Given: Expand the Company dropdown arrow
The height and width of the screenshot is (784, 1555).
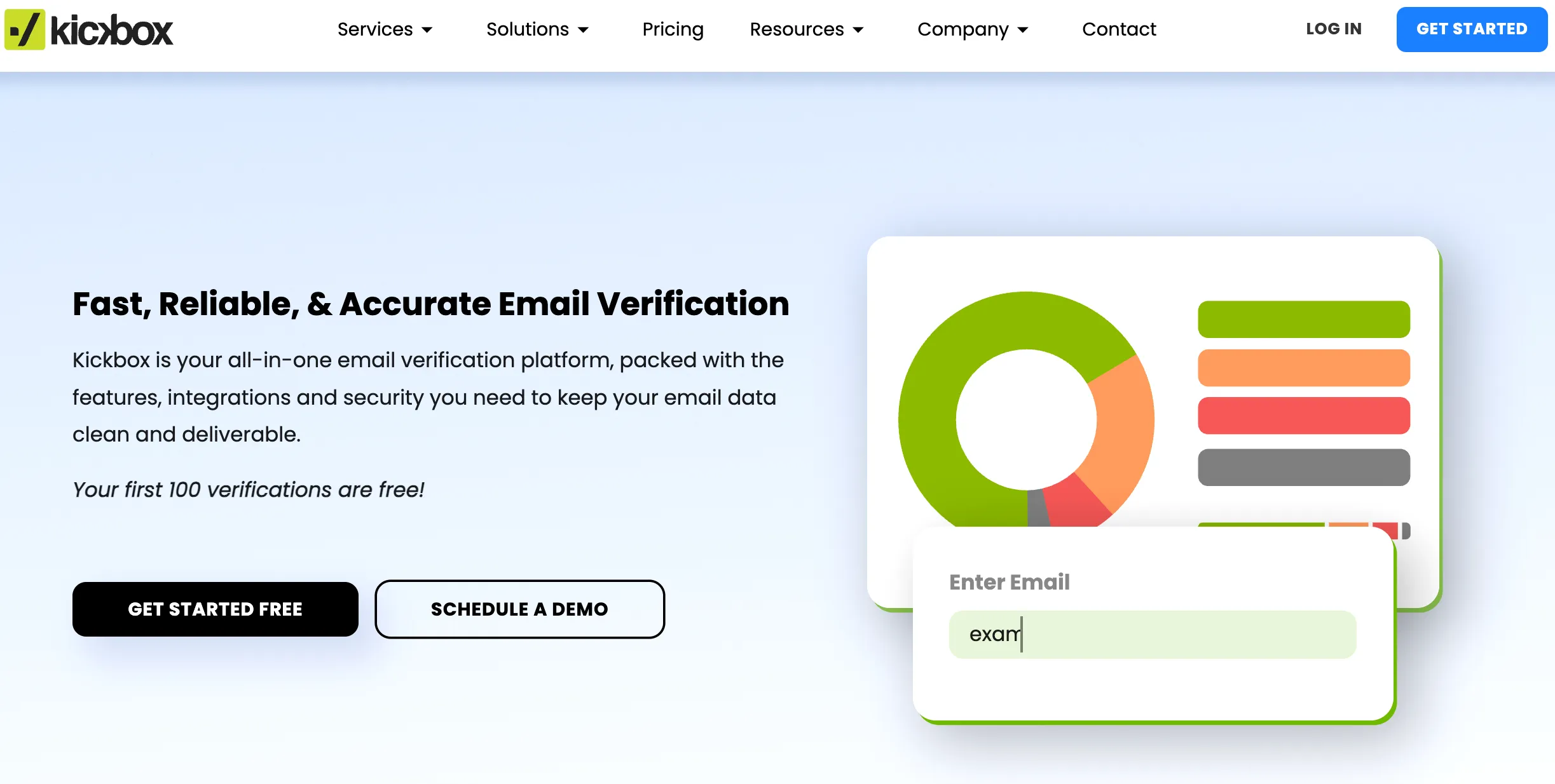Looking at the screenshot, I should pyautogui.click(x=1023, y=30).
